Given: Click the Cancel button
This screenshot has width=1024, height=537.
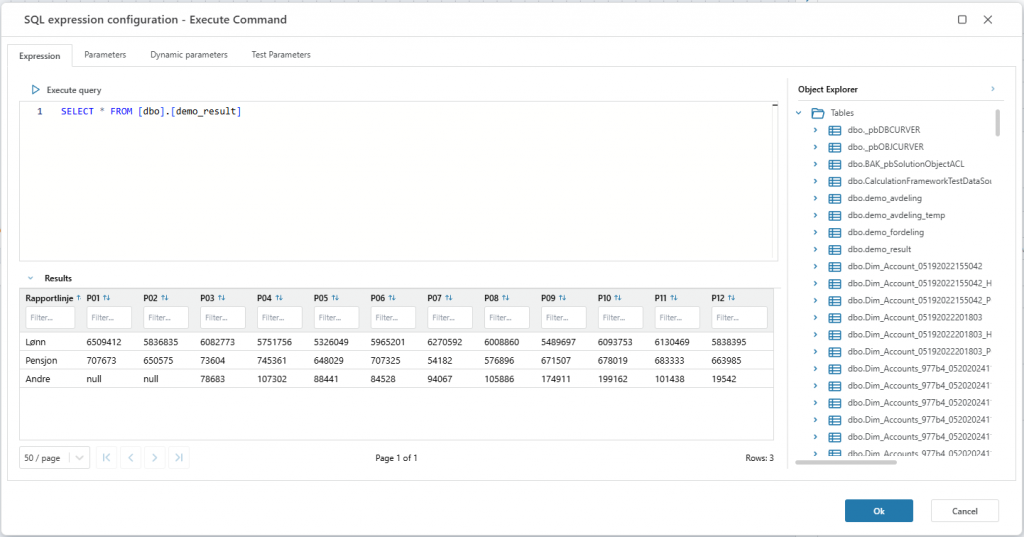Looking at the screenshot, I should (964, 511).
